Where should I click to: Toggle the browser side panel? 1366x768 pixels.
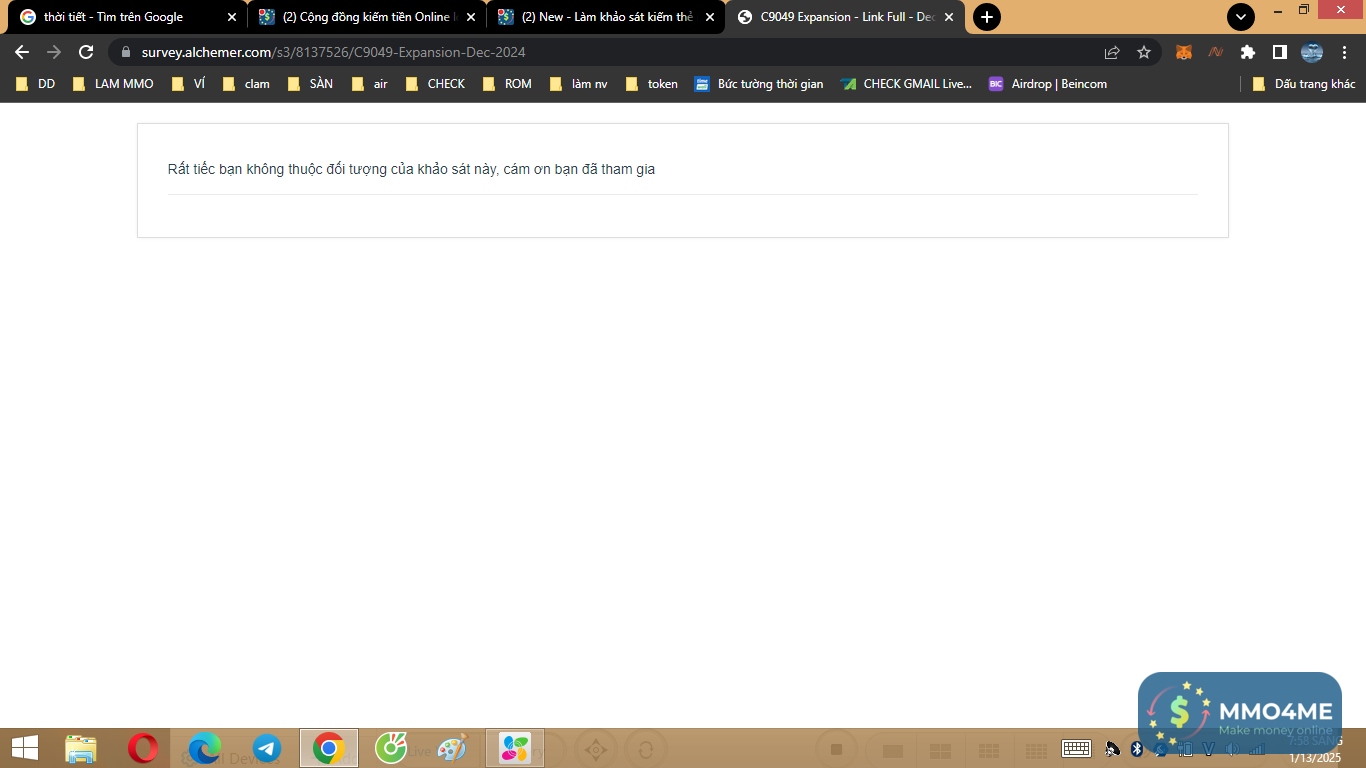[x=1280, y=52]
